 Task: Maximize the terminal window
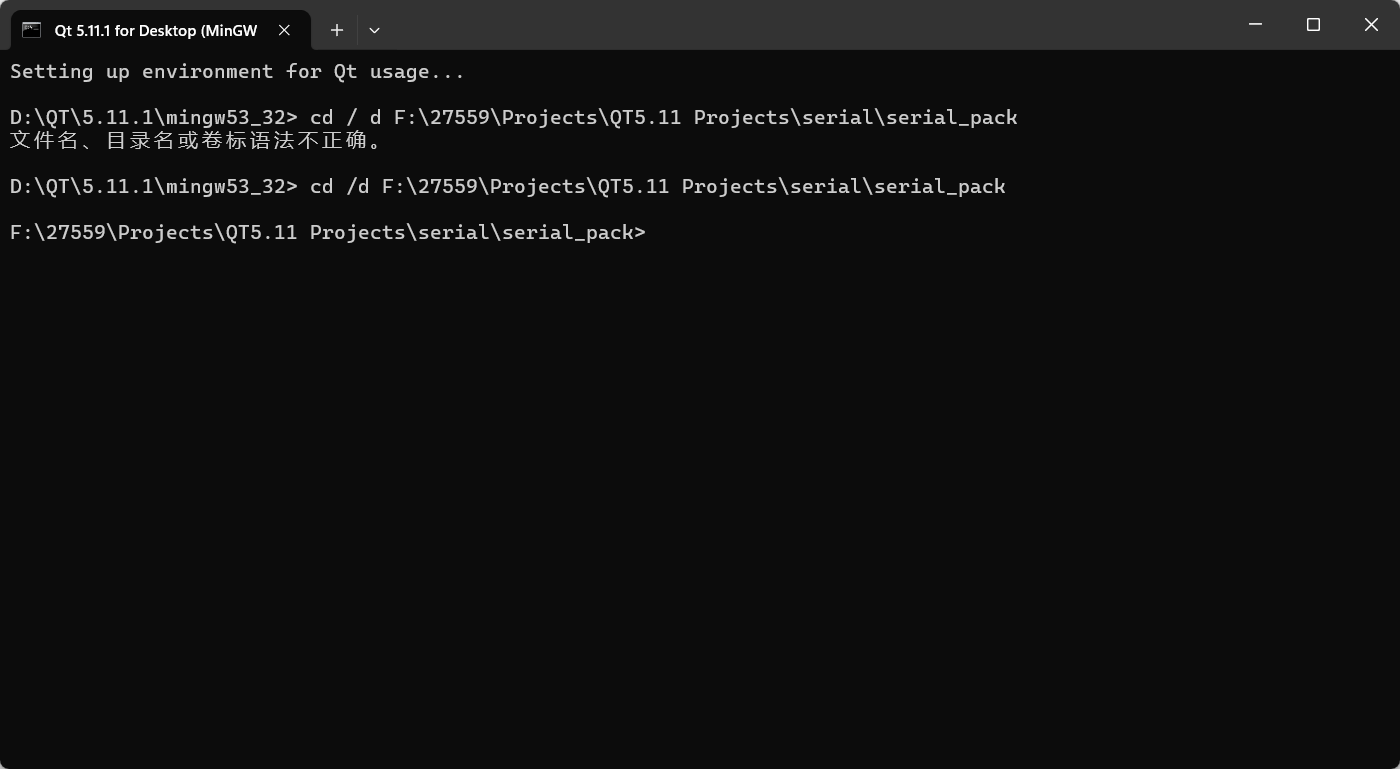pyautogui.click(x=1313, y=24)
